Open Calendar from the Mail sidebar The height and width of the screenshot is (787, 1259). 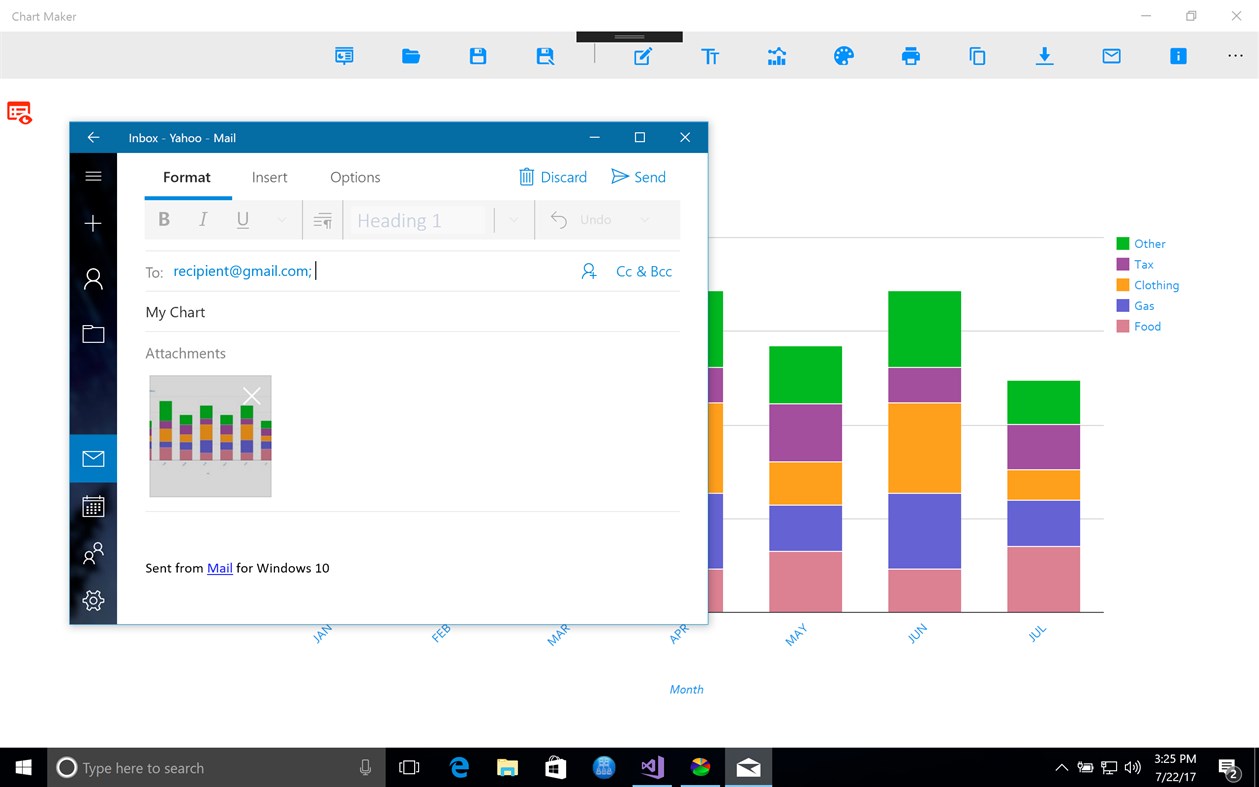tap(93, 506)
